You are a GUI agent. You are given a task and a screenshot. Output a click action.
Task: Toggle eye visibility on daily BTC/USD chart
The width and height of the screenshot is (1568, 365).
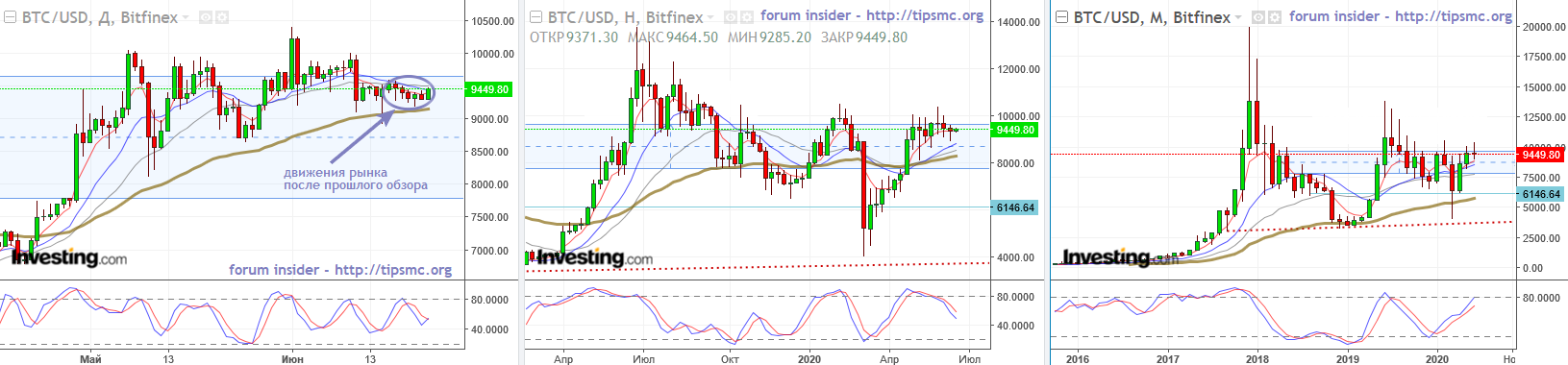(x=205, y=17)
